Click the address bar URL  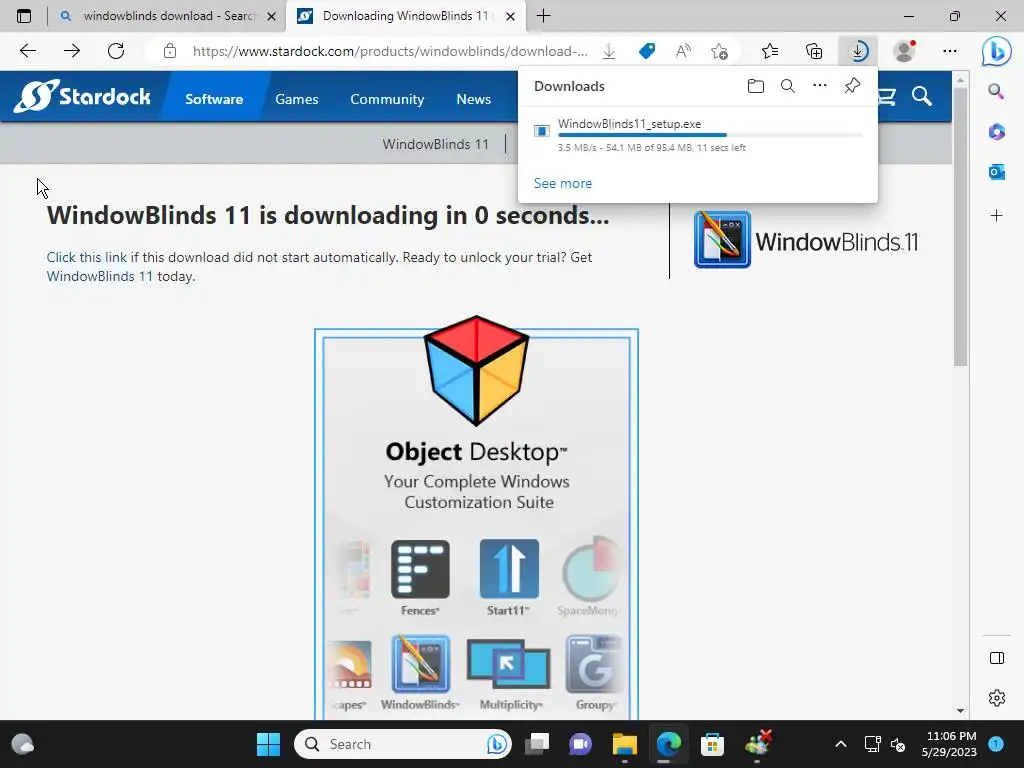tap(390, 51)
